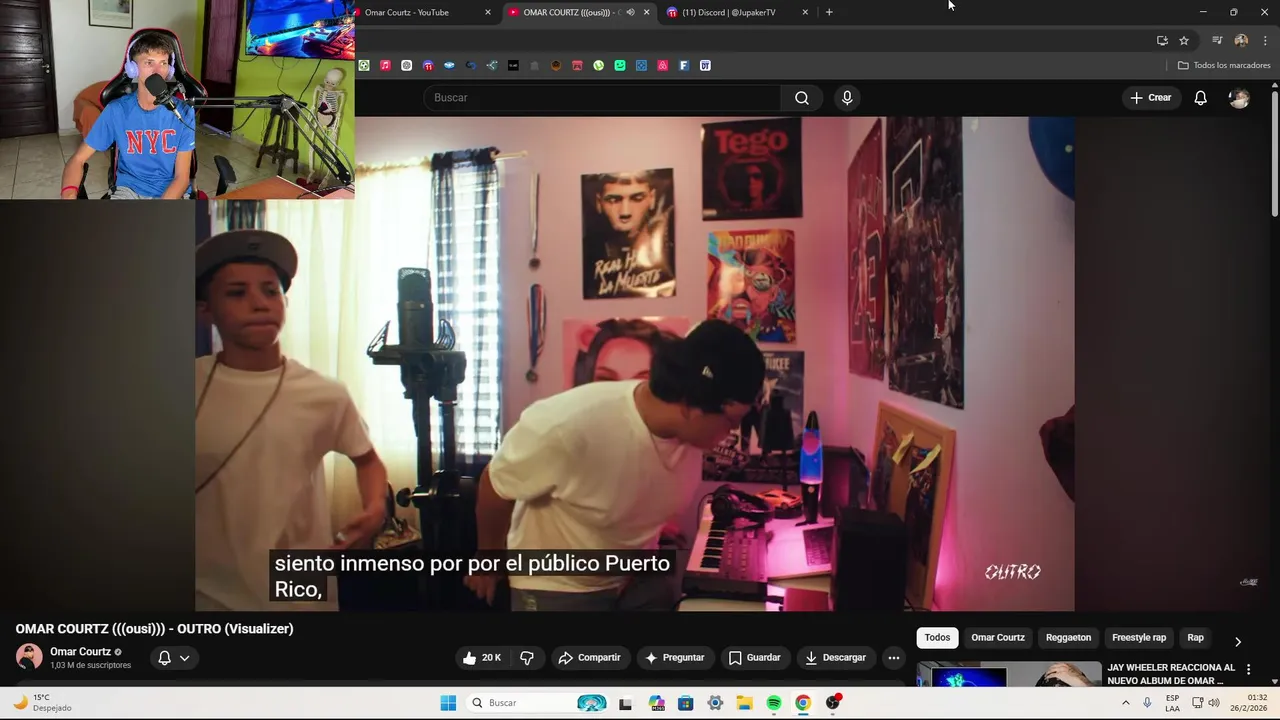Select the Reggaeton filter chip
Image resolution: width=1280 pixels, height=720 pixels.
tap(1068, 638)
